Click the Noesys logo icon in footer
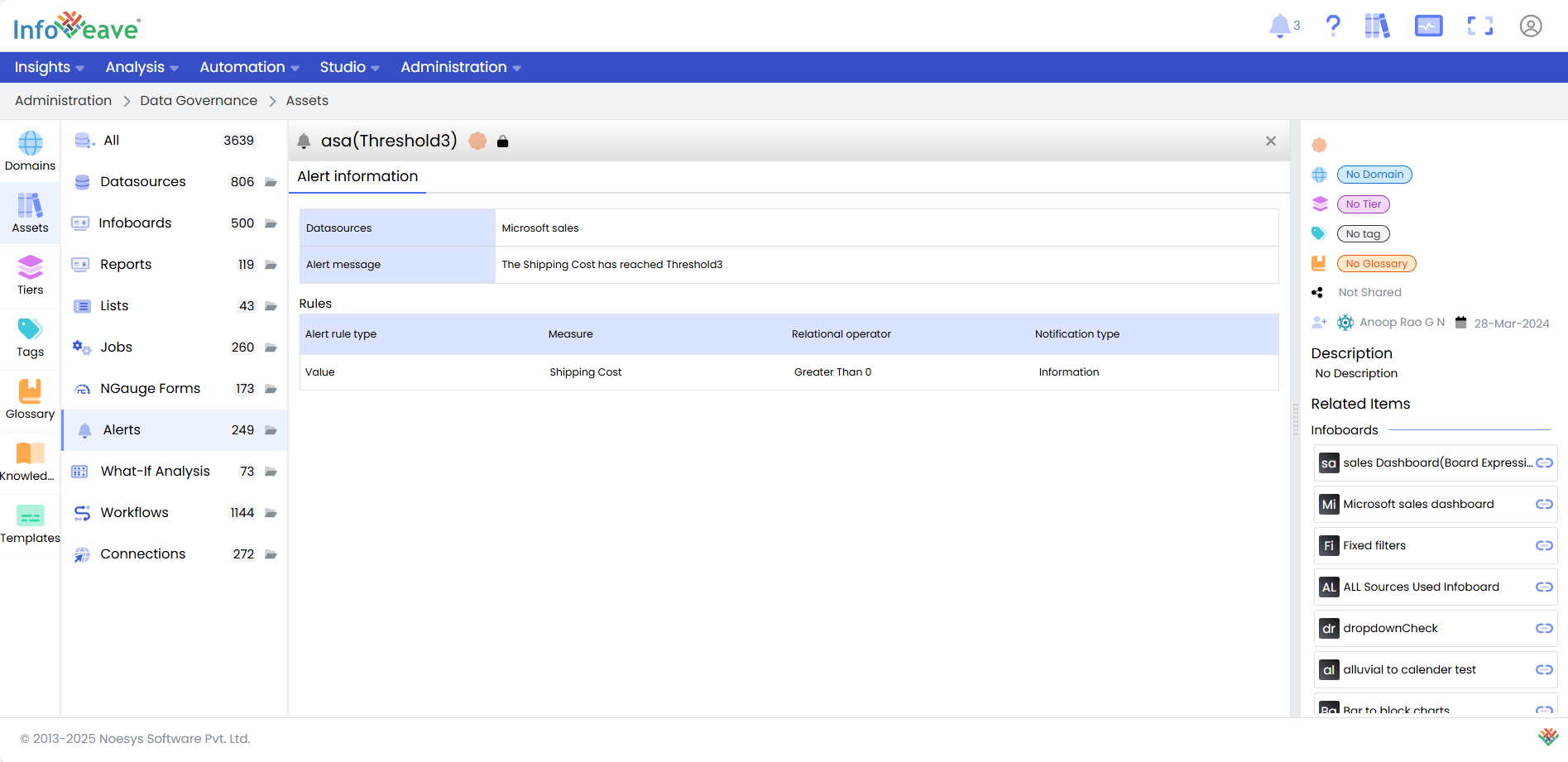Screen dimensions: 1568x762 pos(1548,736)
